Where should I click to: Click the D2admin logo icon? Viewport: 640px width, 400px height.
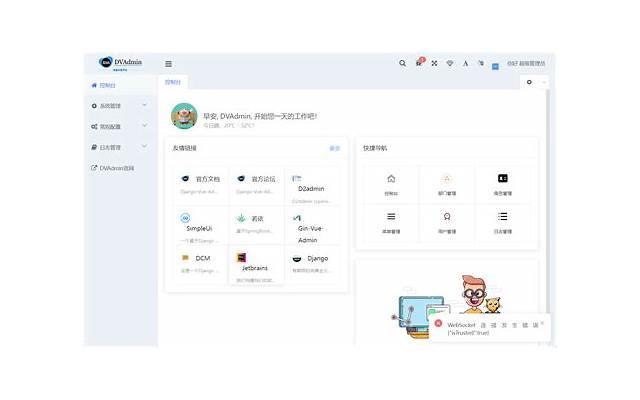297,178
